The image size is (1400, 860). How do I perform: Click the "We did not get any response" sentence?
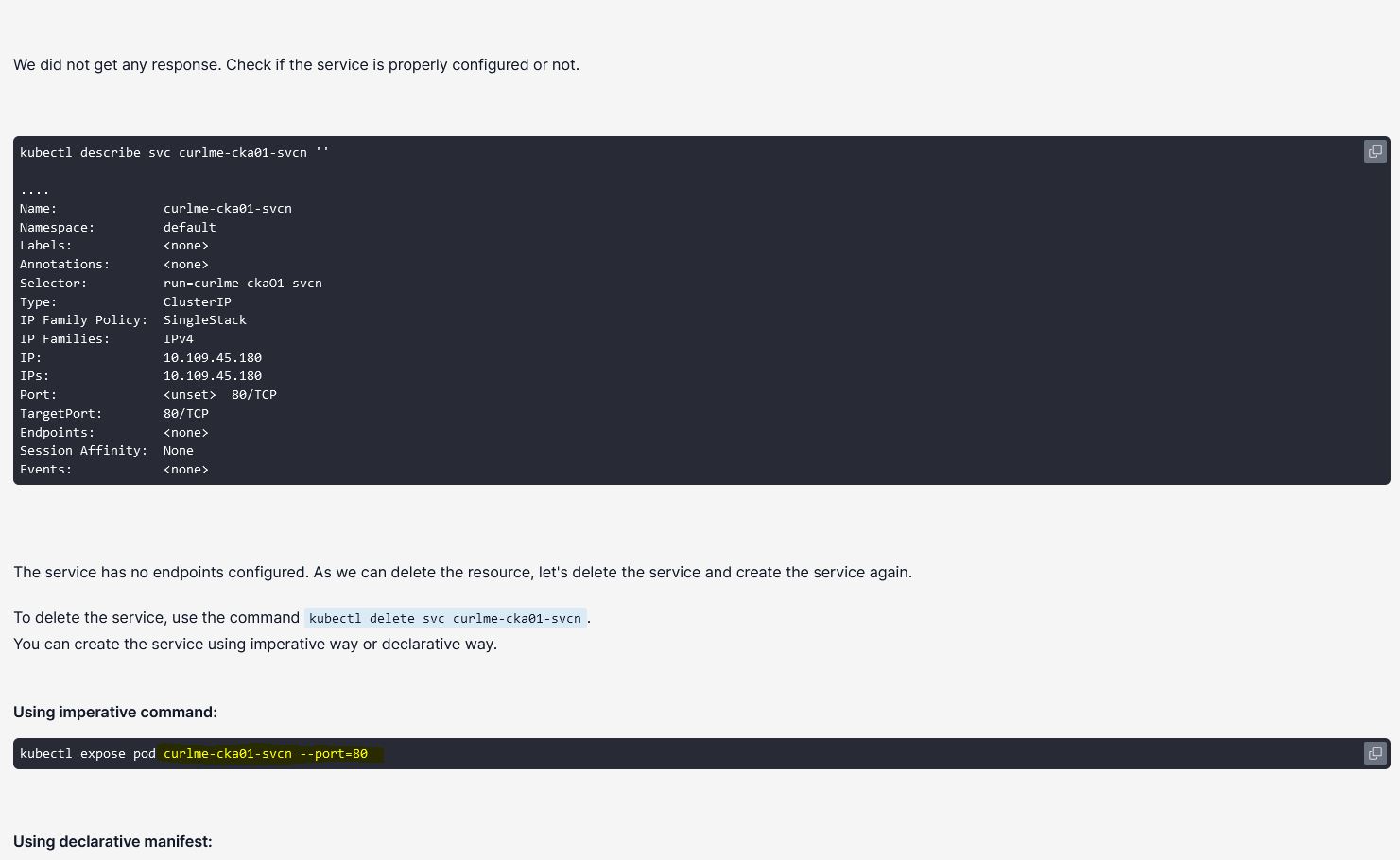click(x=296, y=64)
